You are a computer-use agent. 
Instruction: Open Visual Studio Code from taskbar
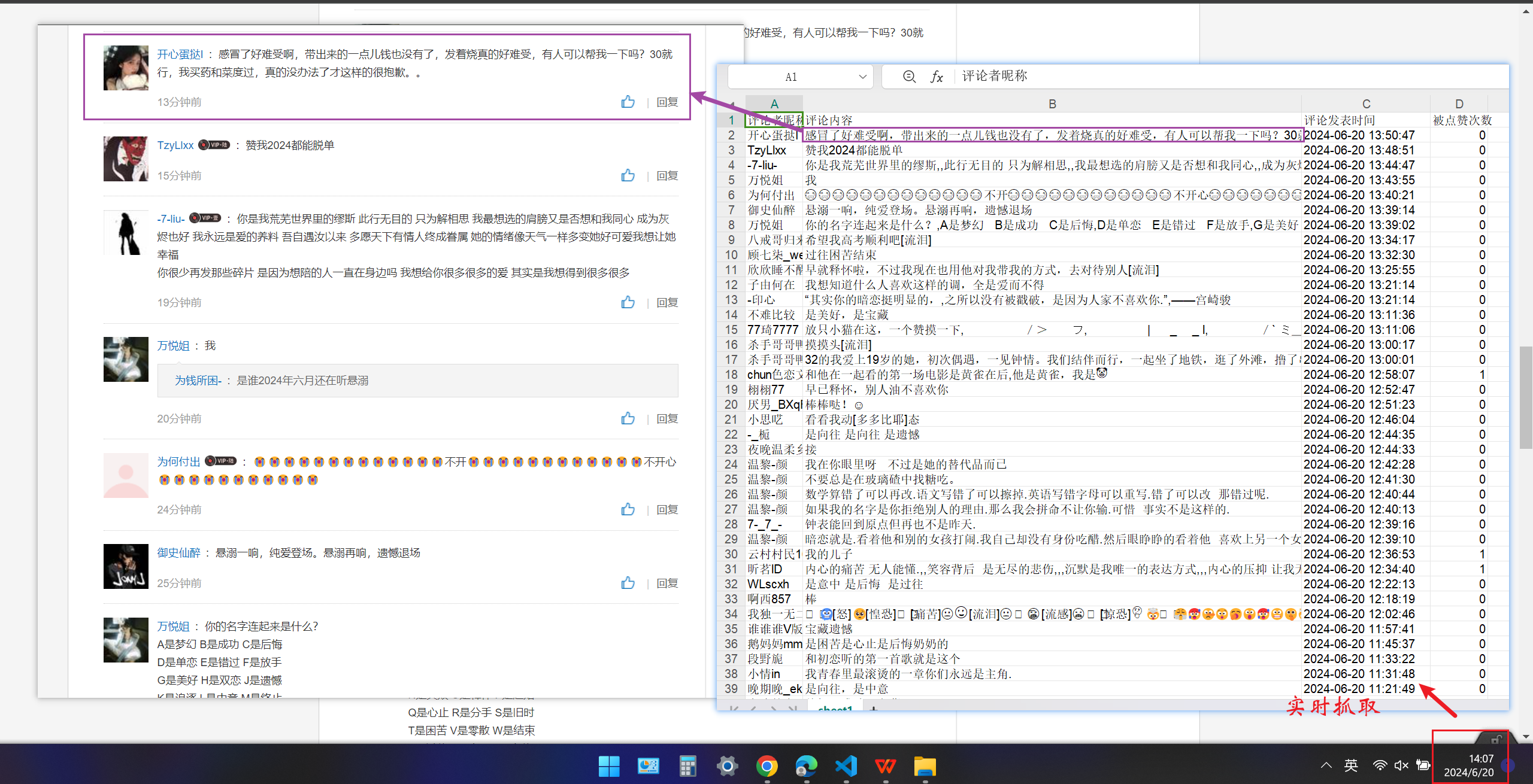pos(846,765)
